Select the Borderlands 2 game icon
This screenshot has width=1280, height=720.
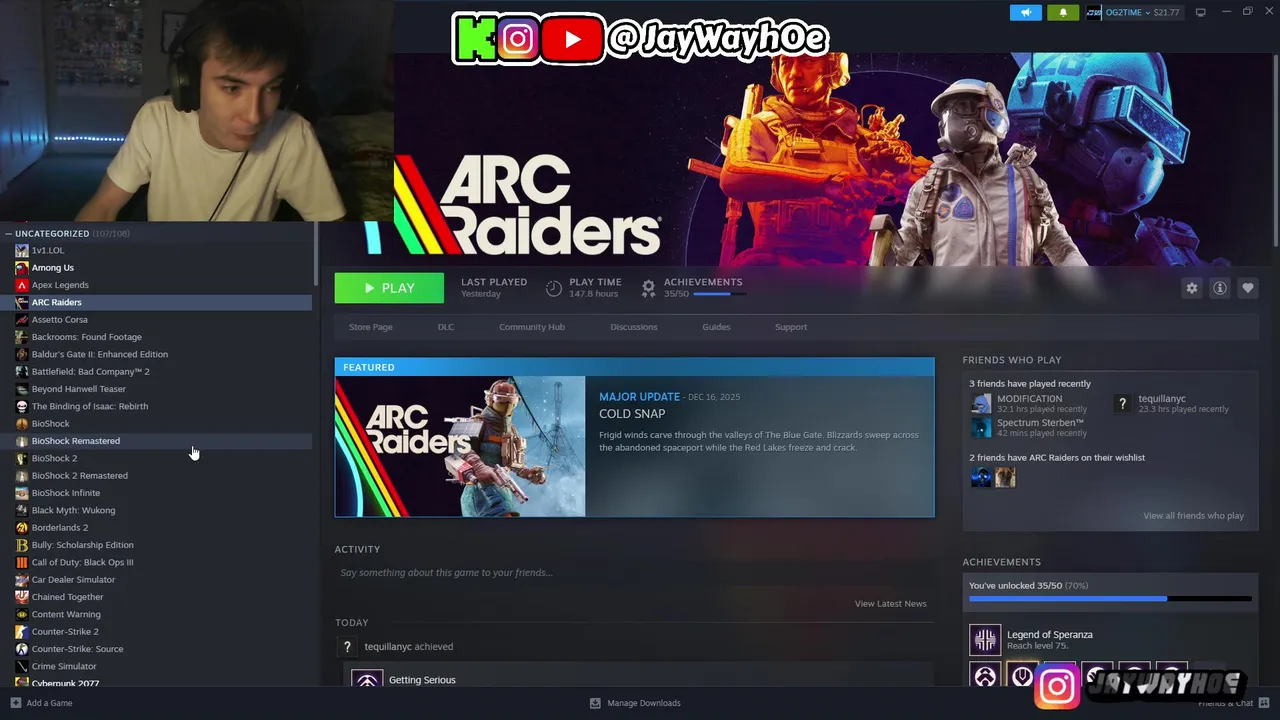click(22, 528)
